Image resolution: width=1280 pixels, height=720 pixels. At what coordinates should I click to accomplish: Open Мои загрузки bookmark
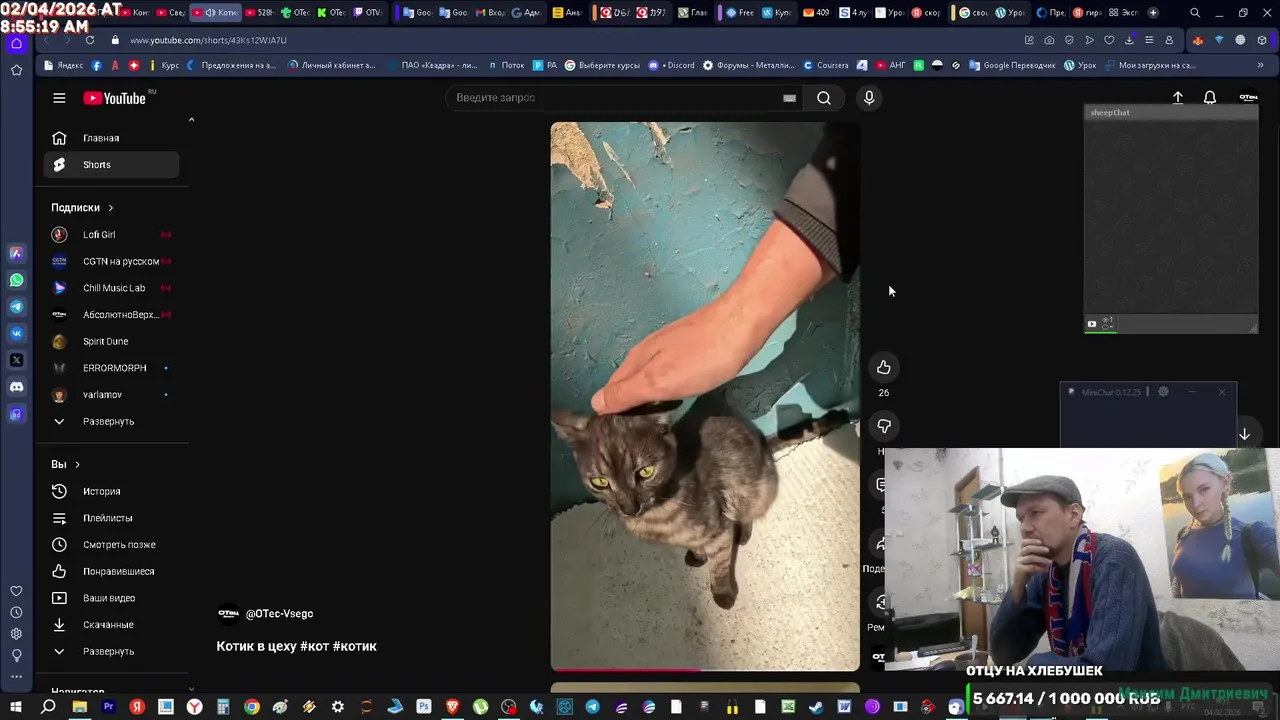point(1150,65)
